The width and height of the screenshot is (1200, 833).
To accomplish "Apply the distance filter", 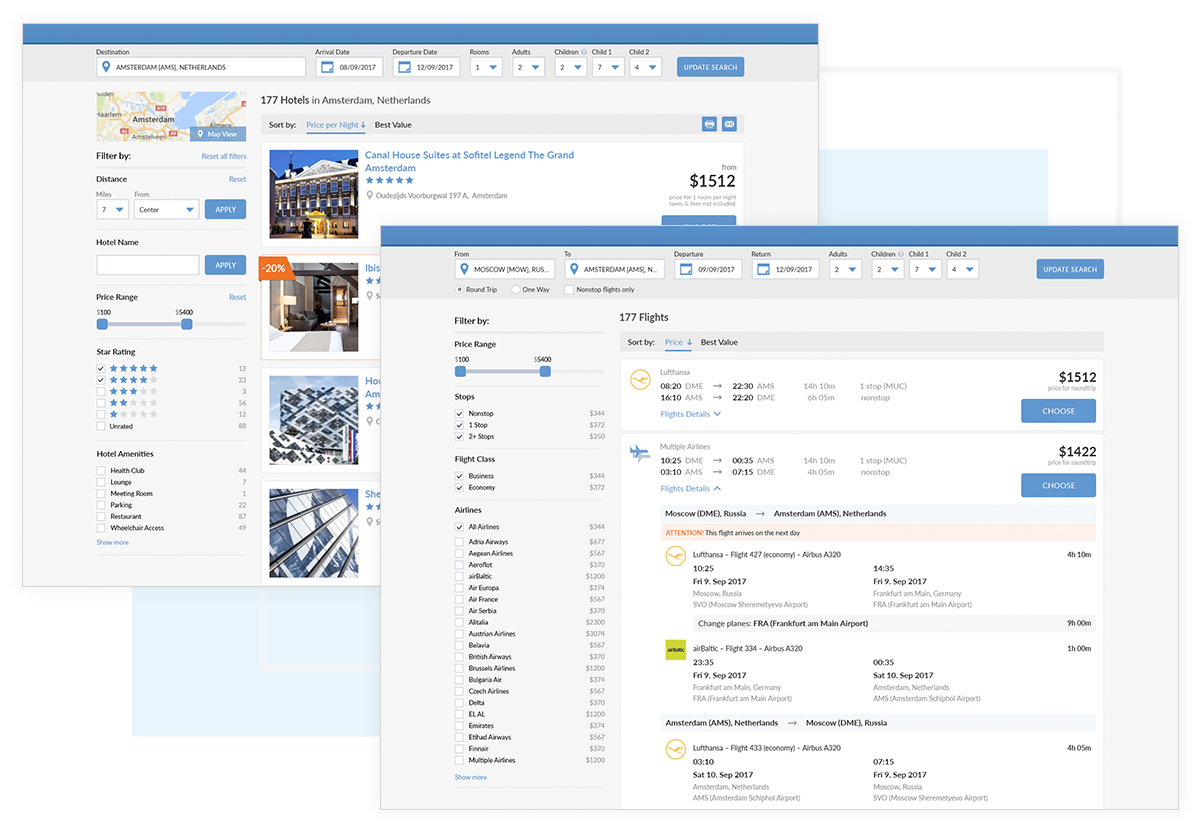I will (x=225, y=210).
